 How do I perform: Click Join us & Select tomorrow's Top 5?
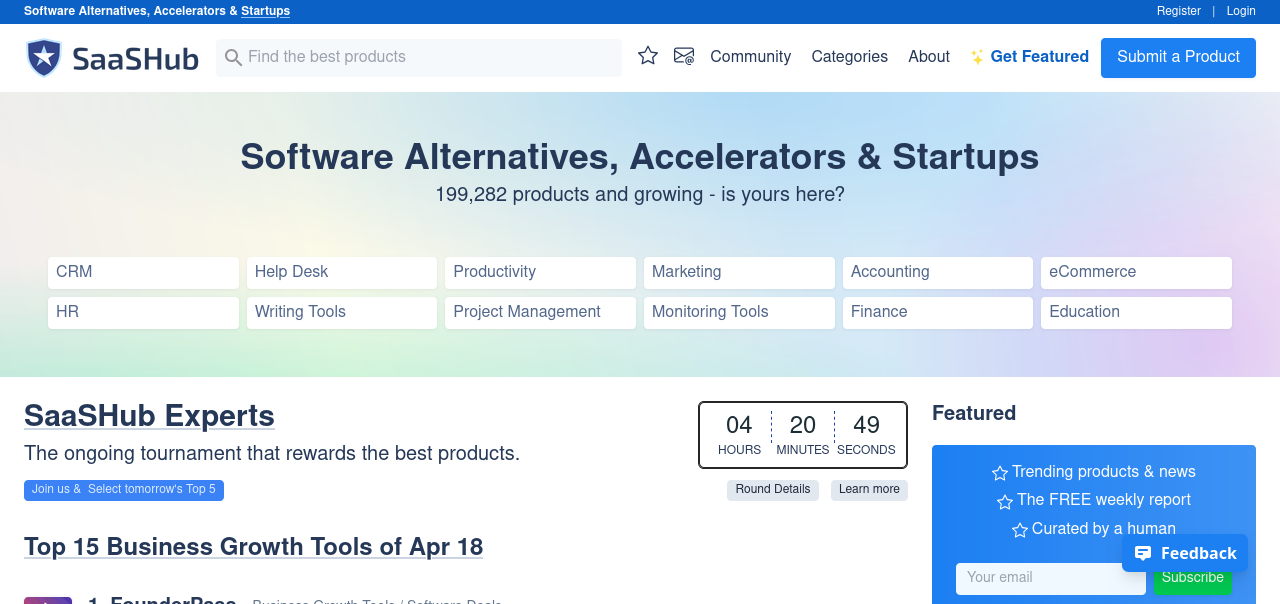(124, 490)
